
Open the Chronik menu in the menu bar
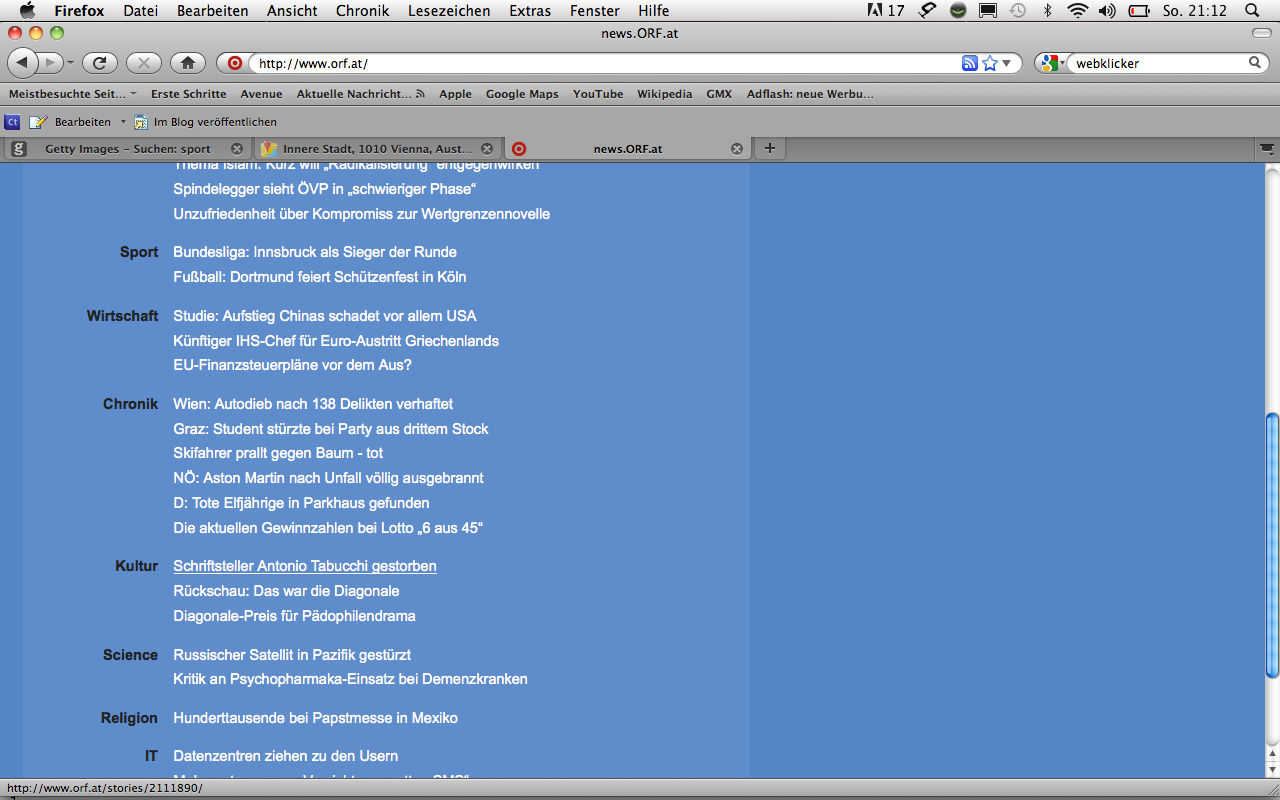363,11
